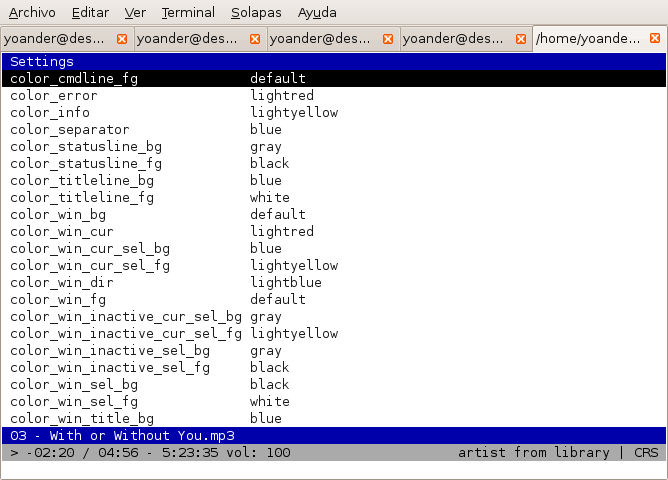Select the color_statusline_bg row
The image size is (668, 480).
tap(334, 147)
